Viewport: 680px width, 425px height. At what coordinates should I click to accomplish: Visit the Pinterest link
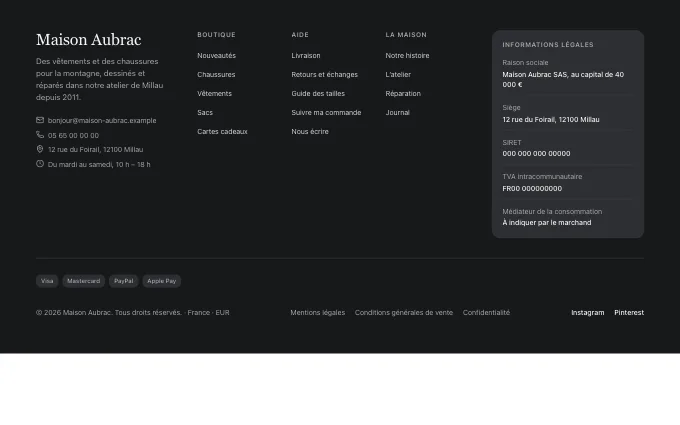(x=629, y=313)
